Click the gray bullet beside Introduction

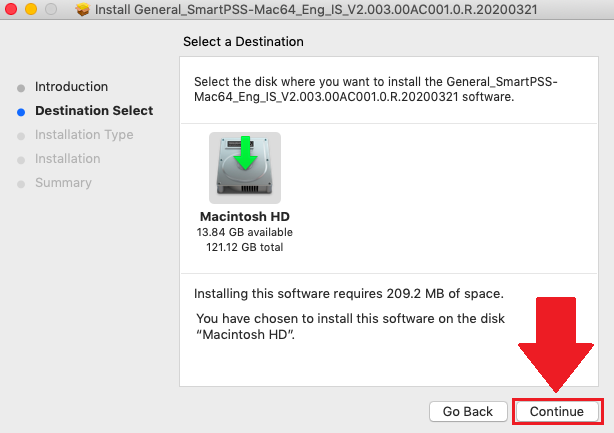(21, 87)
